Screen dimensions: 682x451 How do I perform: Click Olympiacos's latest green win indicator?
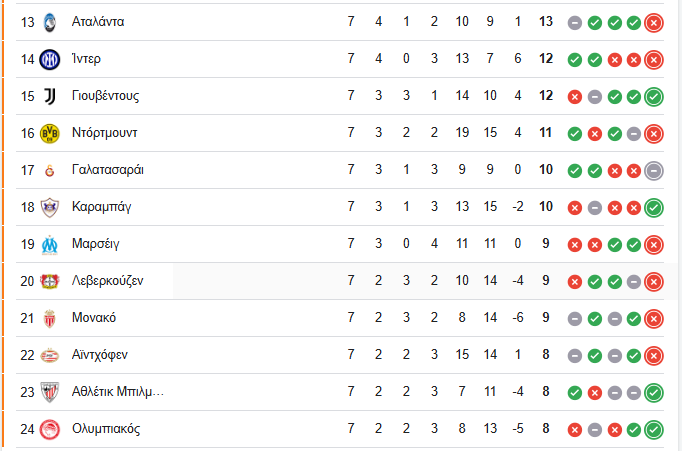(654, 429)
